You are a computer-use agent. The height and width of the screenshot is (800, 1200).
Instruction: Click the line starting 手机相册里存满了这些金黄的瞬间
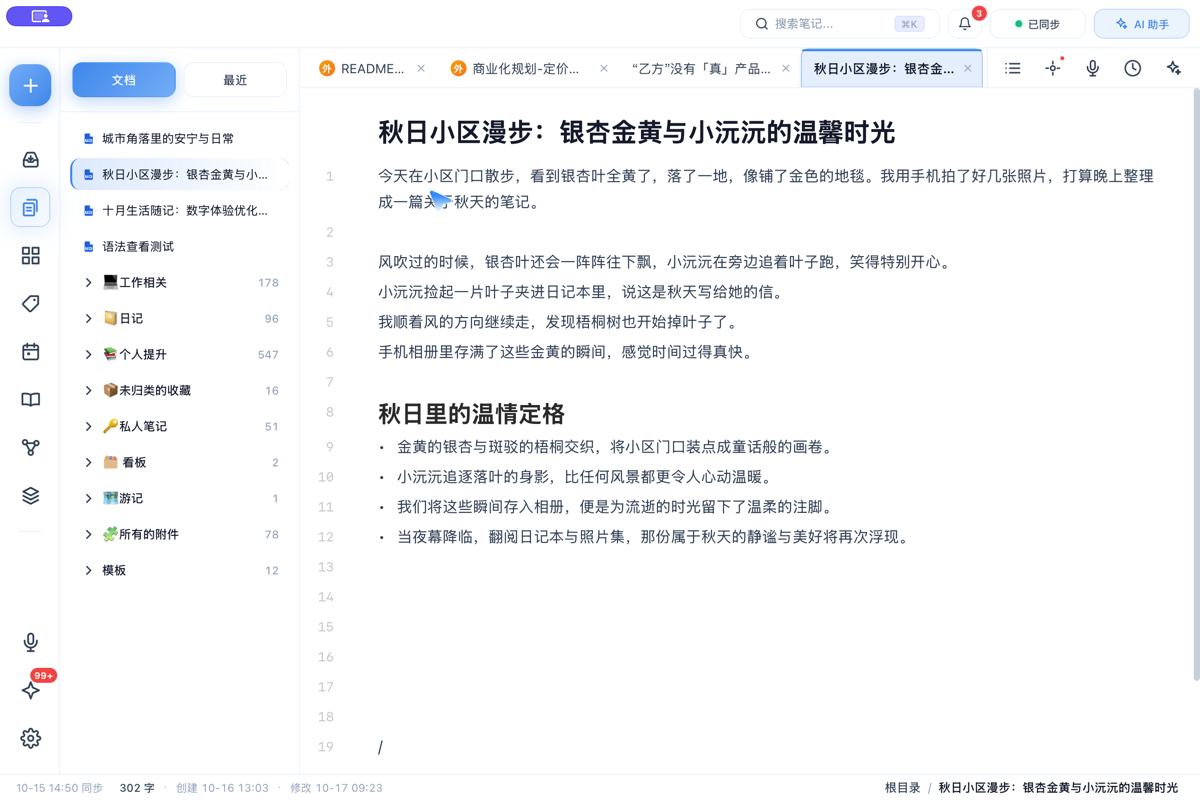[565, 352]
